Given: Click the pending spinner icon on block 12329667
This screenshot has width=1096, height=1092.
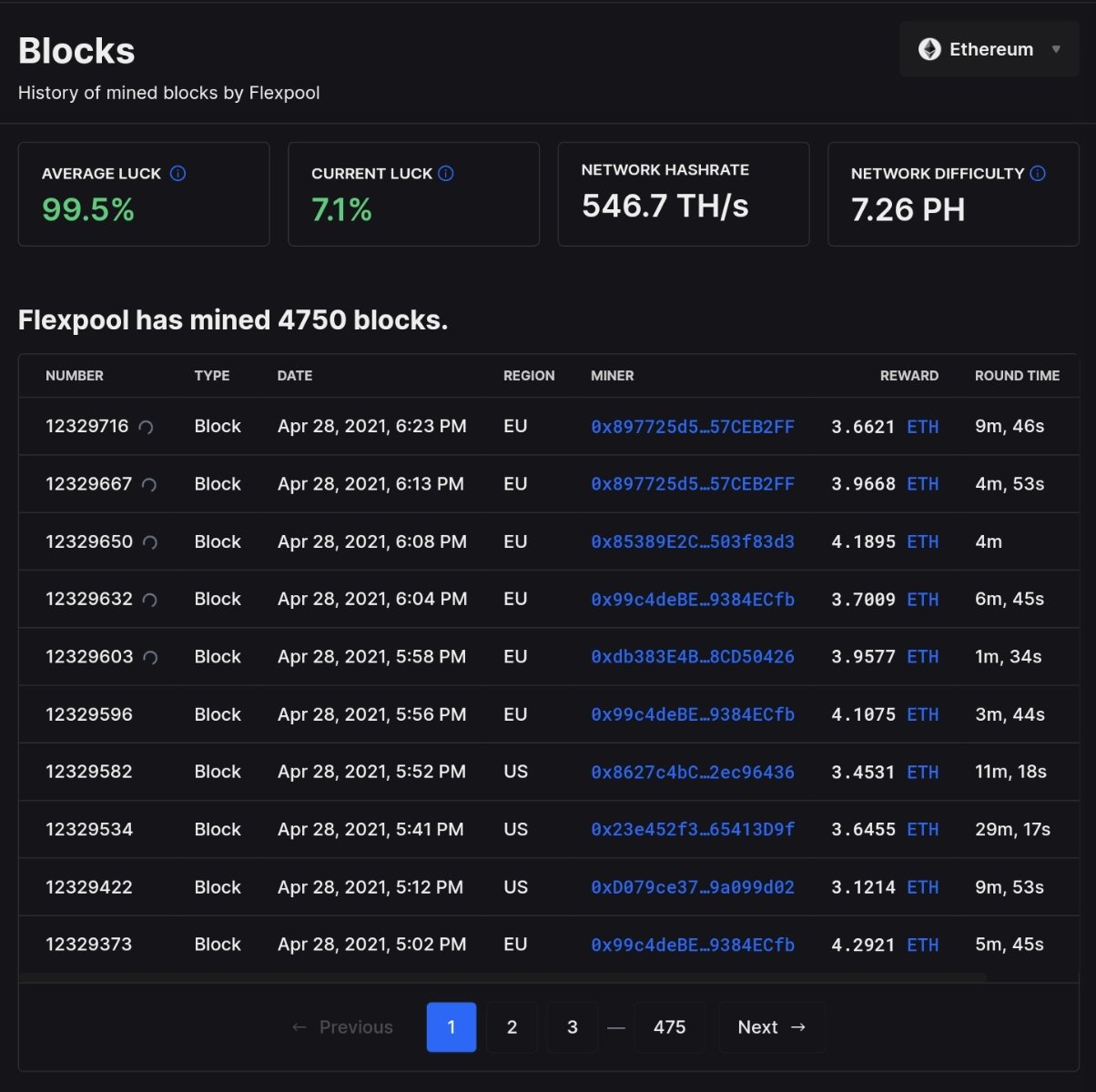Looking at the screenshot, I should coord(149,485).
